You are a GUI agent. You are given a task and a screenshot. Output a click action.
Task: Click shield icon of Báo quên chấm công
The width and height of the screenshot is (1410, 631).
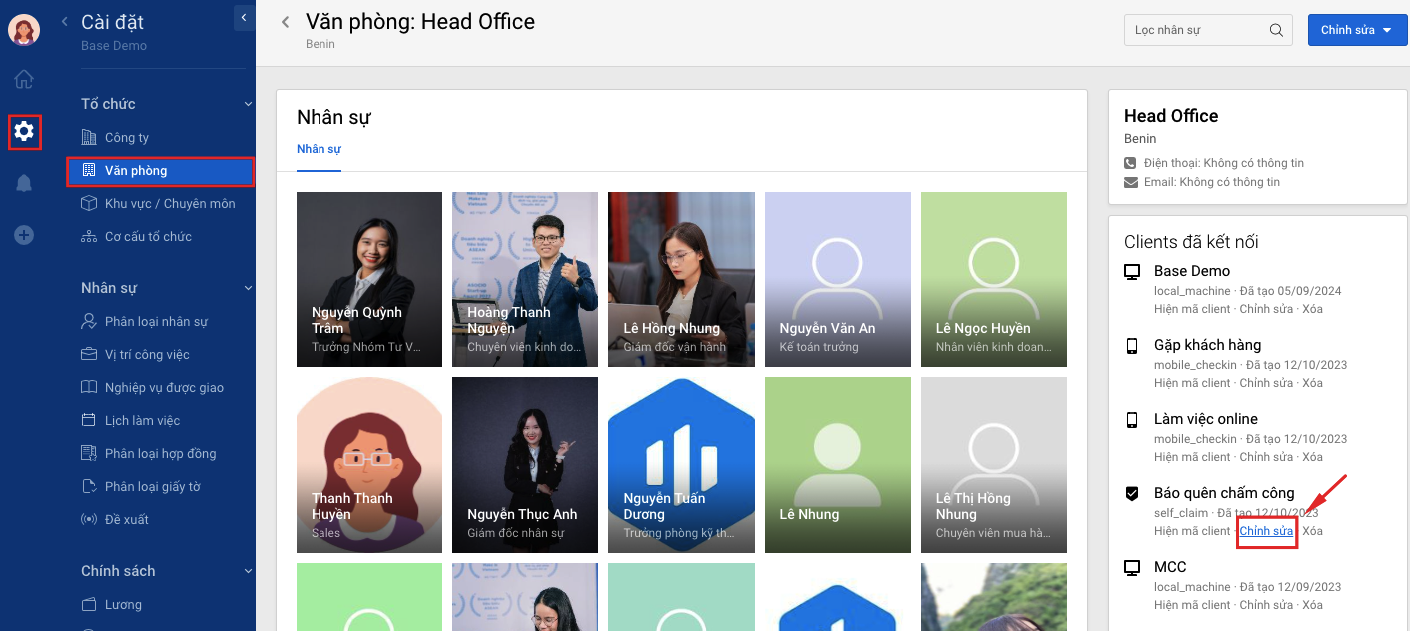[x=1132, y=493]
